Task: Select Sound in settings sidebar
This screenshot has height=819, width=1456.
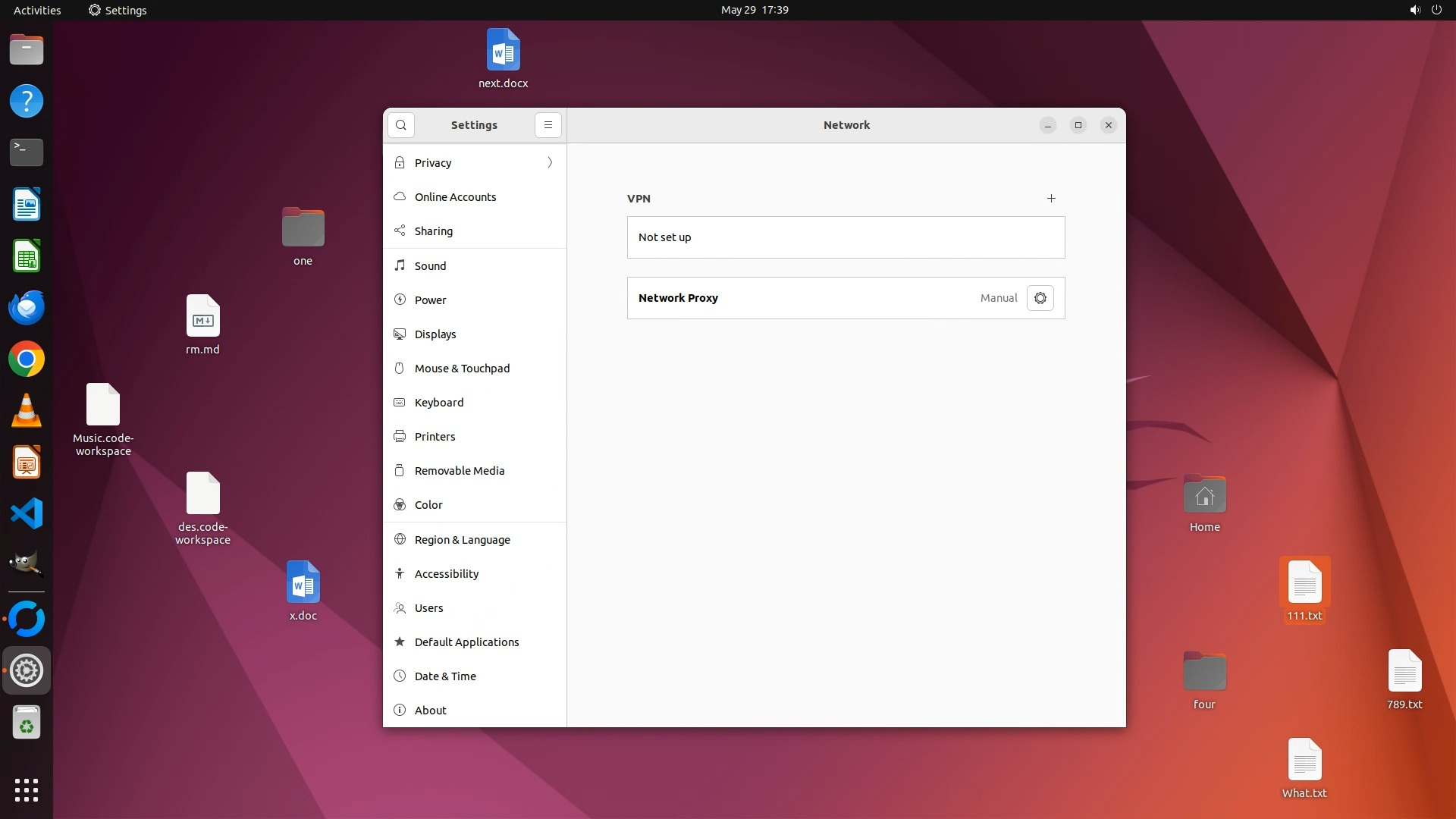Action: click(x=430, y=266)
